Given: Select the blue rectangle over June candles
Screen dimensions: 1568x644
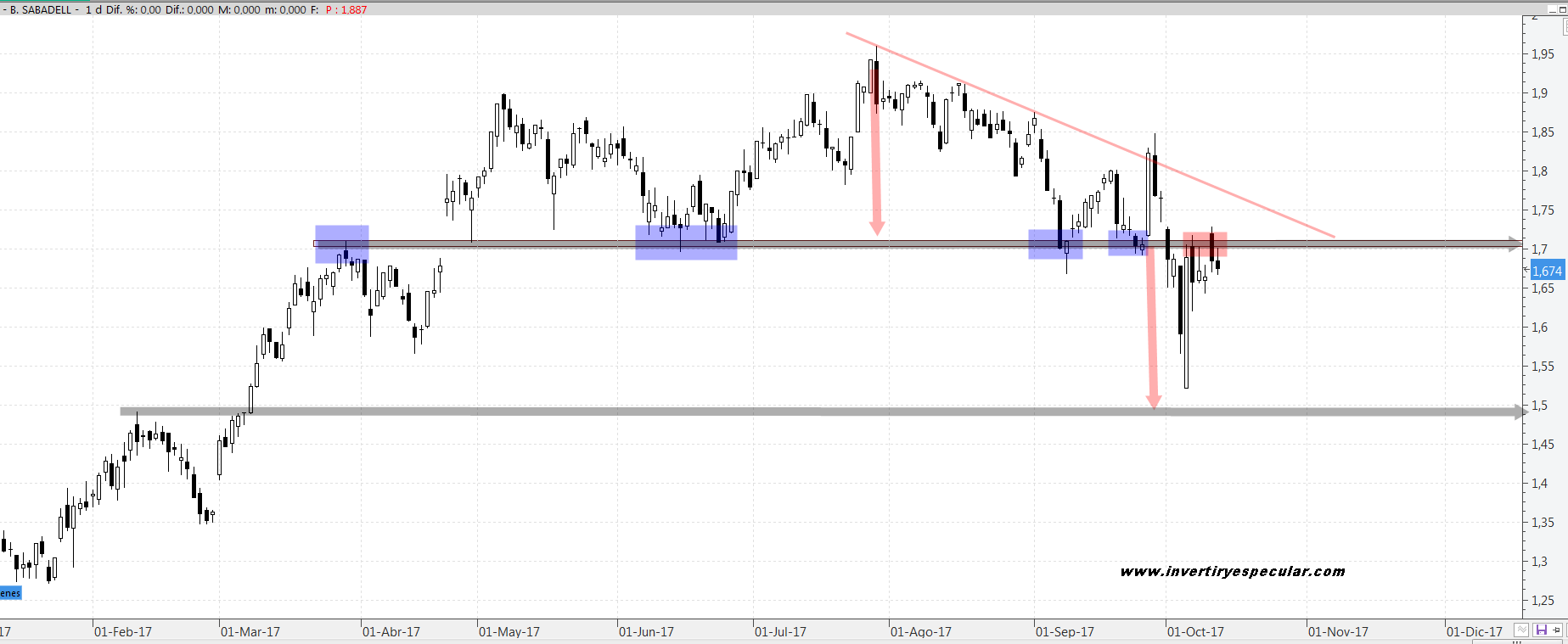Looking at the screenshot, I should point(686,242).
